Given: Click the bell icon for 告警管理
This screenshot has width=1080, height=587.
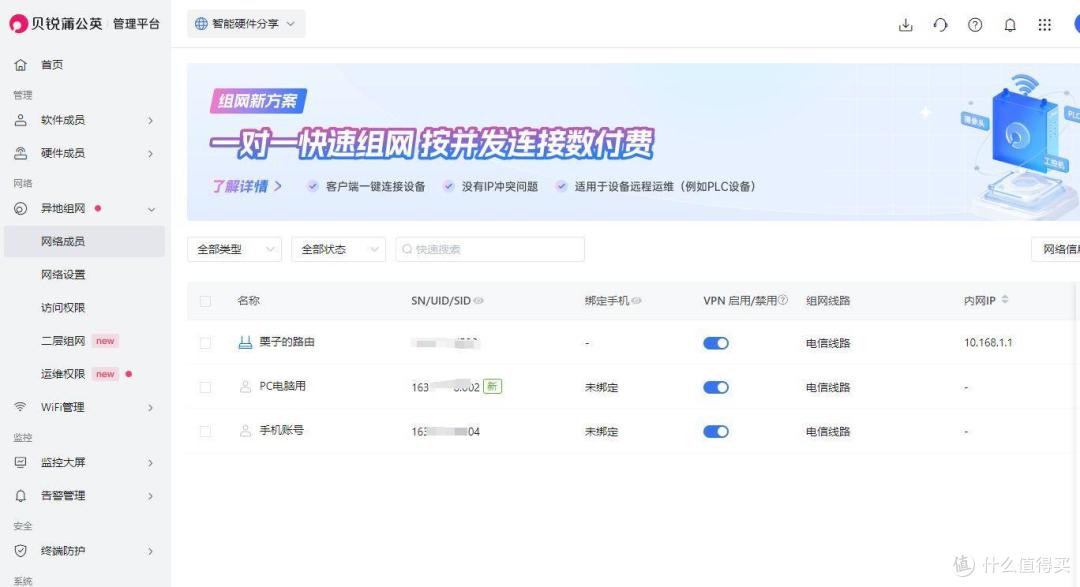Looking at the screenshot, I should coord(21,495).
